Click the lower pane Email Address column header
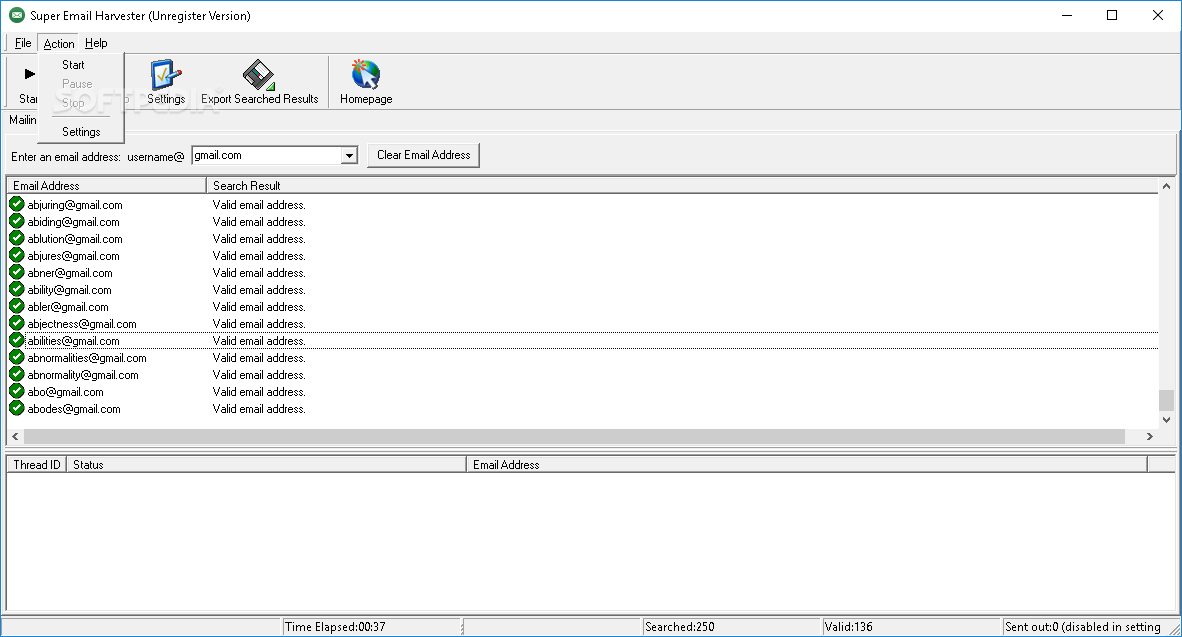 click(807, 464)
